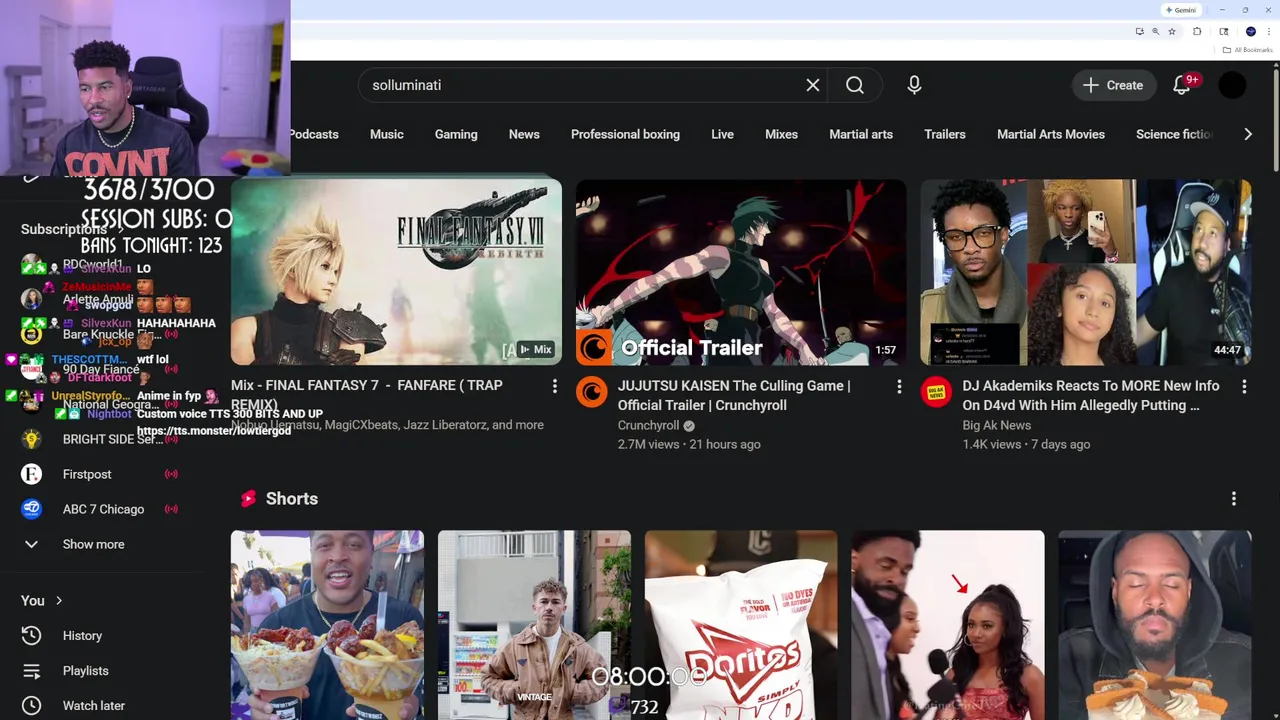Bookmark this page with the star
This screenshot has height=720, width=1280.
[1172, 31]
